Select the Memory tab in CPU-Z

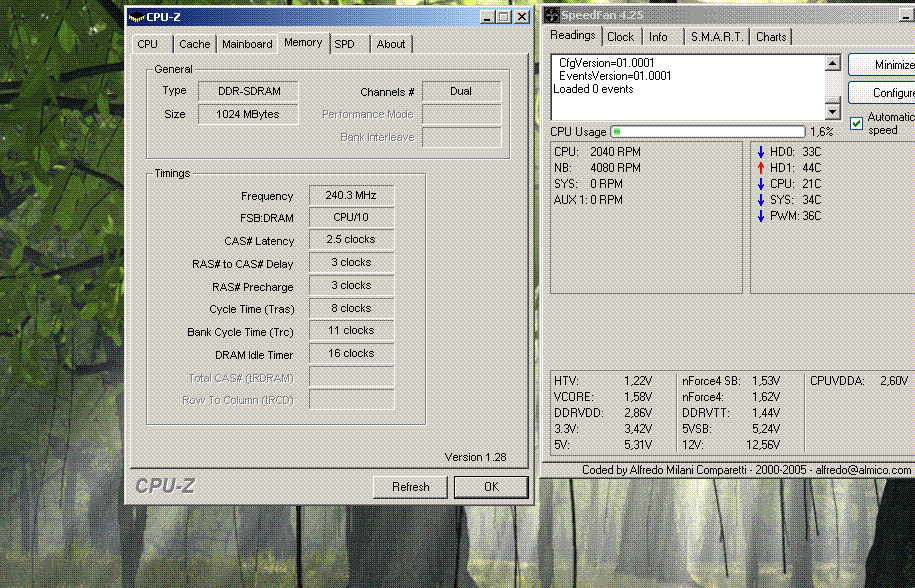(303, 43)
